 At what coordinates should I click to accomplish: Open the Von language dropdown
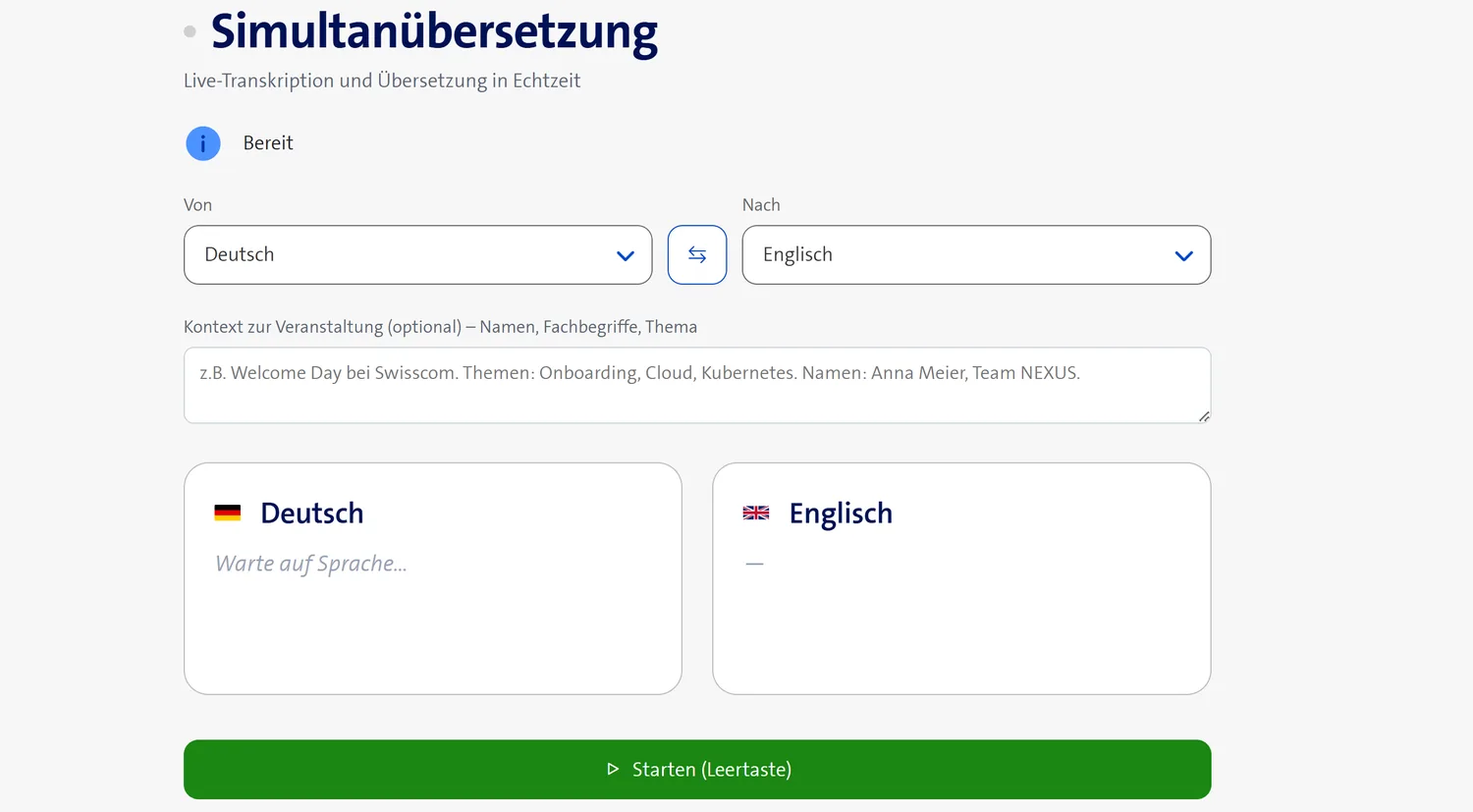(417, 255)
